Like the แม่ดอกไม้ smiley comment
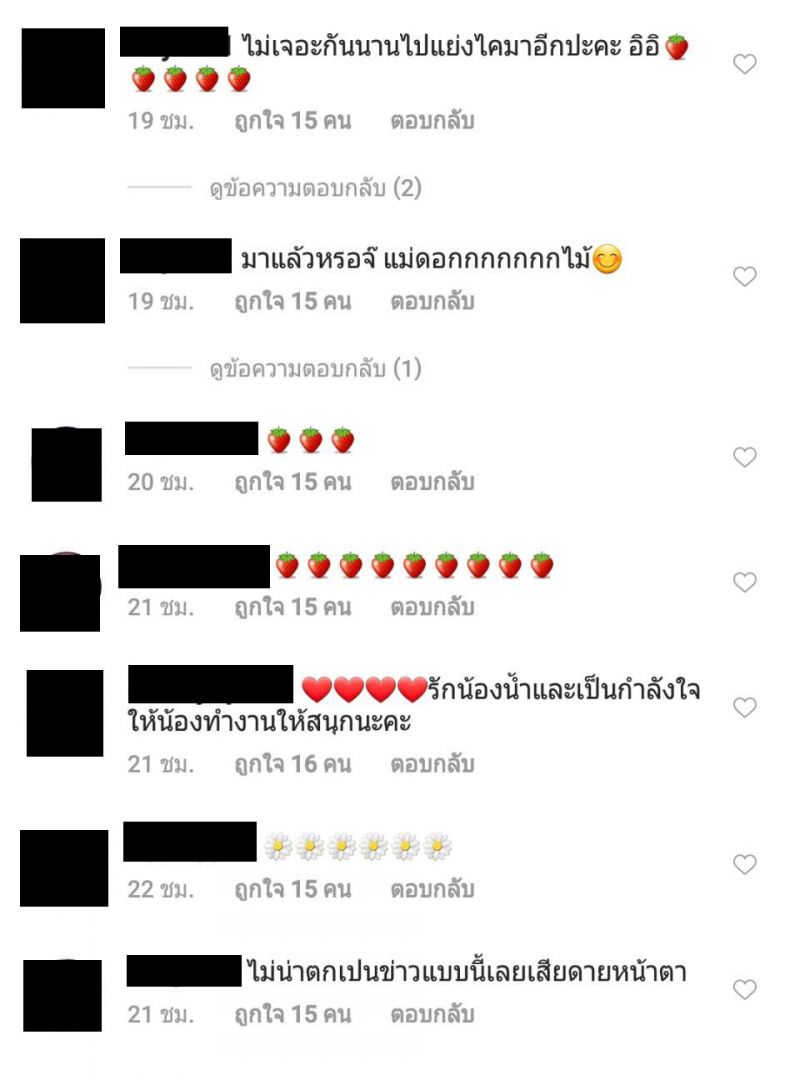This screenshot has width=800, height=1075. coord(744,276)
